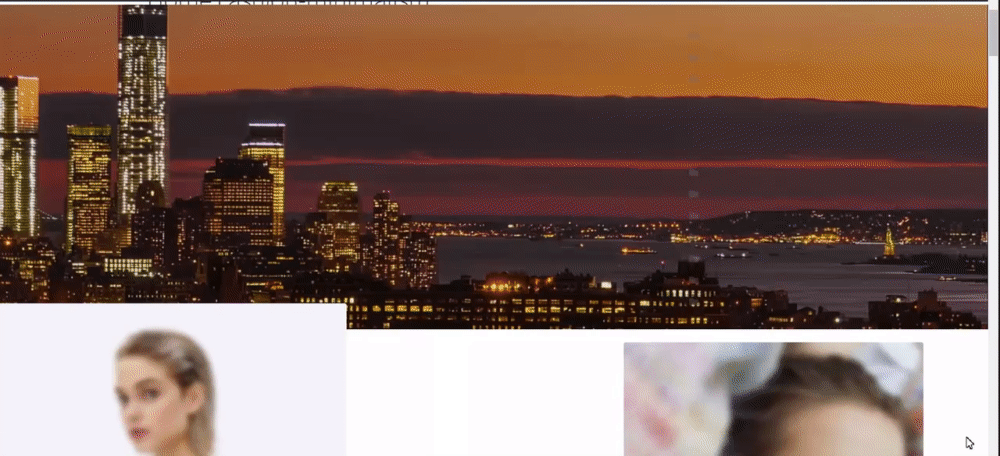This screenshot has width=1000, height=456.
Task: Open the blonde woman portrait thumbnail
Action: click(x=173, y=380)
